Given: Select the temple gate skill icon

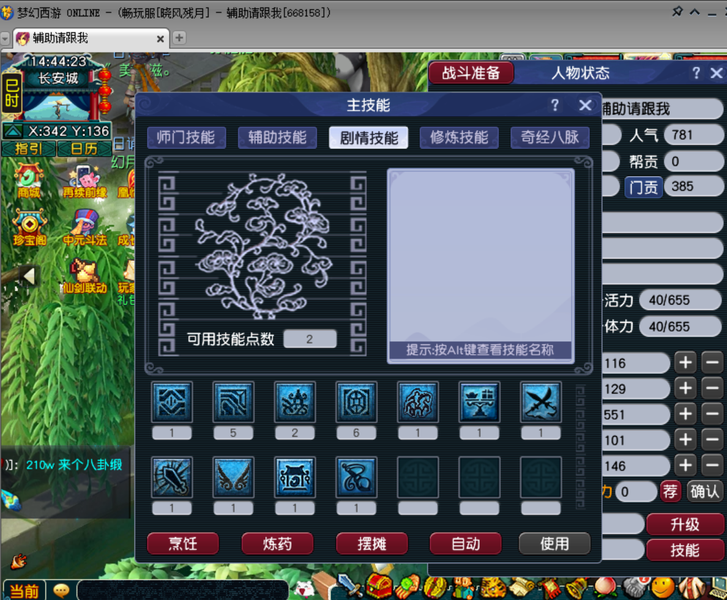Looking at the screenshot, I should [x=295, y=477].
